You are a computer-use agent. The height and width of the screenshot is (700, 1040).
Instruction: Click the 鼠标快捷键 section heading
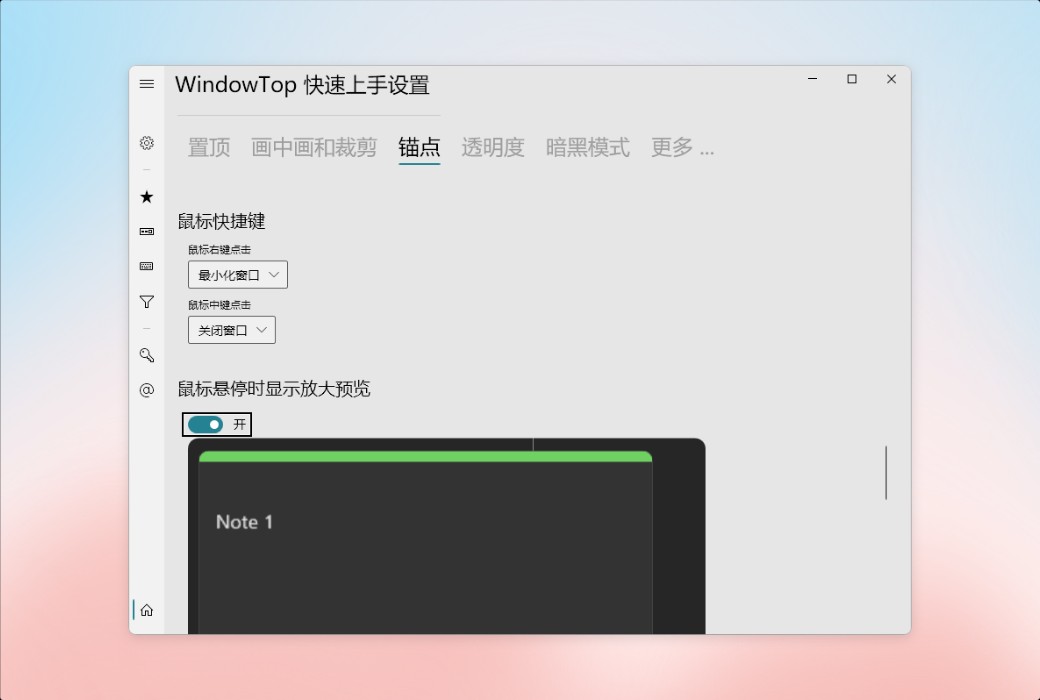221,221
